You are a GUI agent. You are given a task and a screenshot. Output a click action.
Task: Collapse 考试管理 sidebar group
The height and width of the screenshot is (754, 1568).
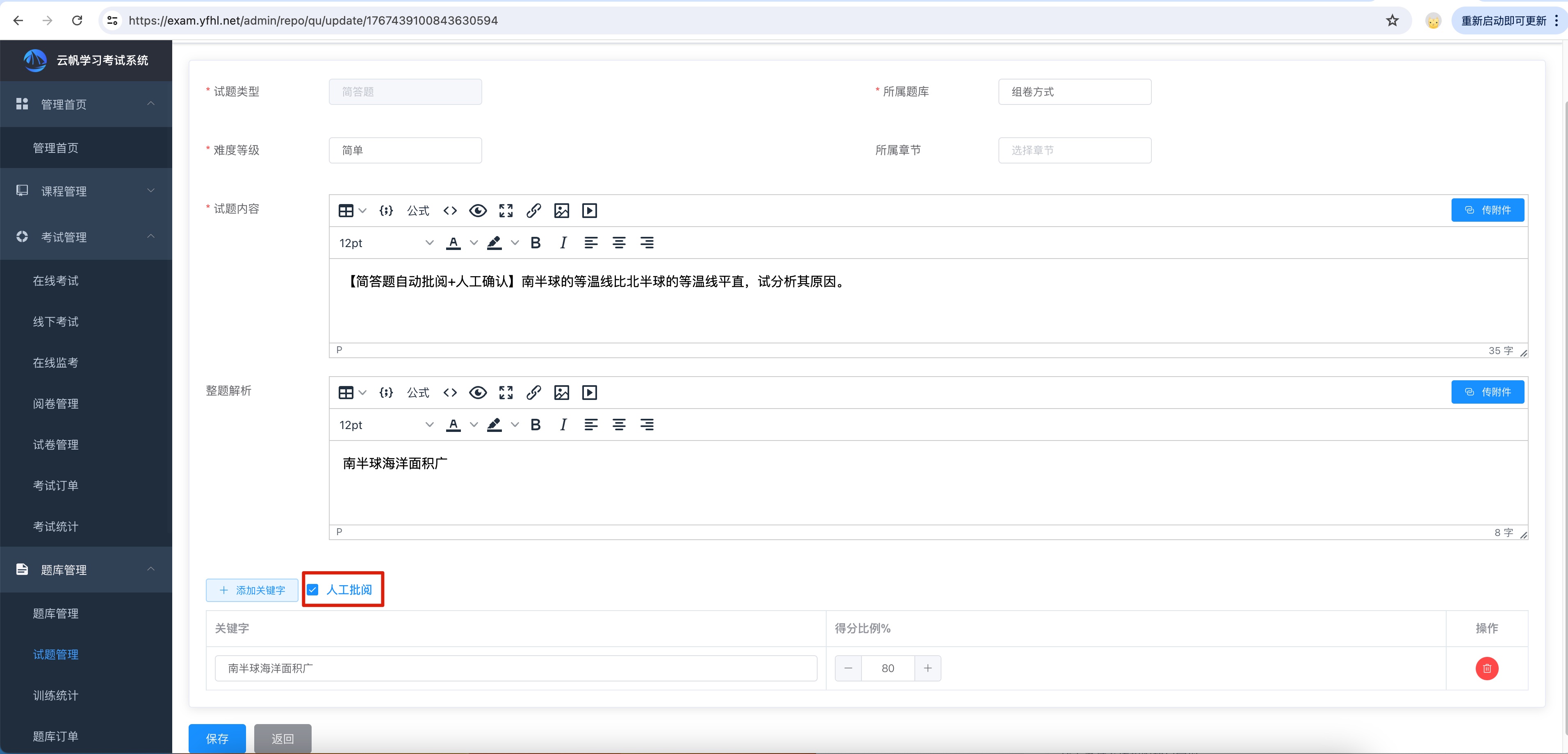(x=86, y=237)
